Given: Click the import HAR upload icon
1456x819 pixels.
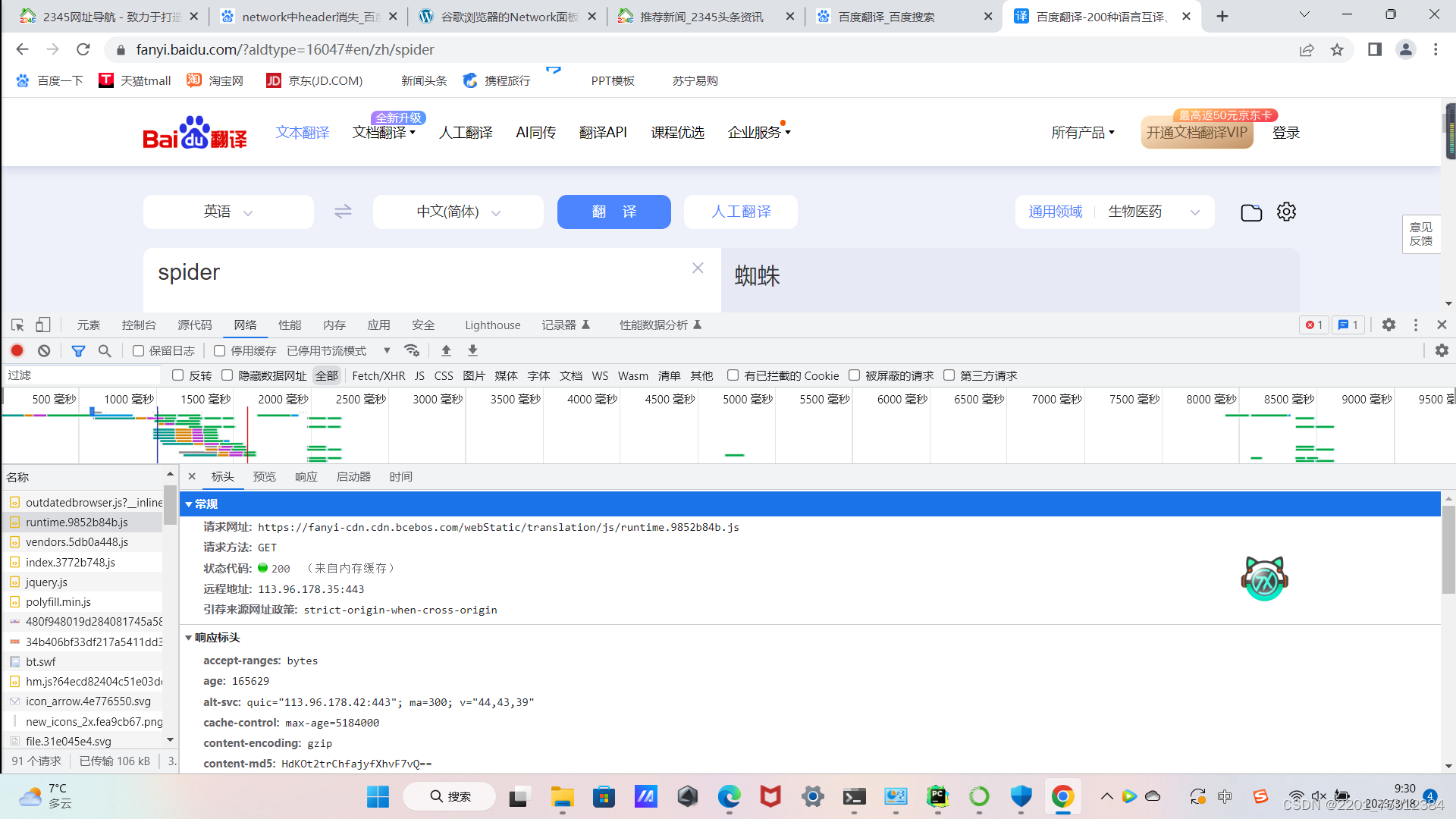Looking at the screenshot, I should tap(446, 350).
